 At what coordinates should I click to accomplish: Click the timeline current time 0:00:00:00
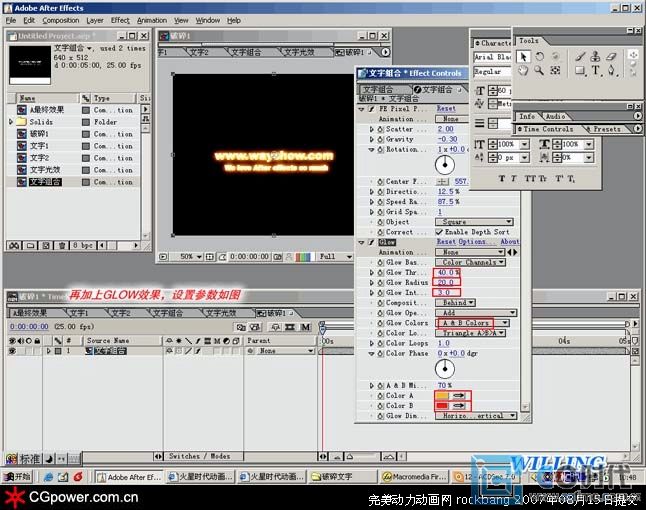[29, 327]
